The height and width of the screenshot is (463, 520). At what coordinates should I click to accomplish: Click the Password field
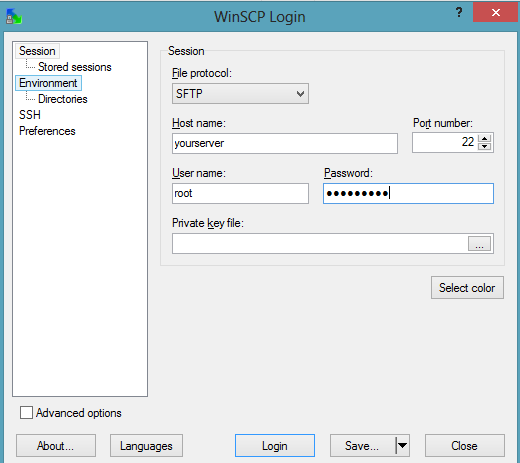tap(408, 193)
